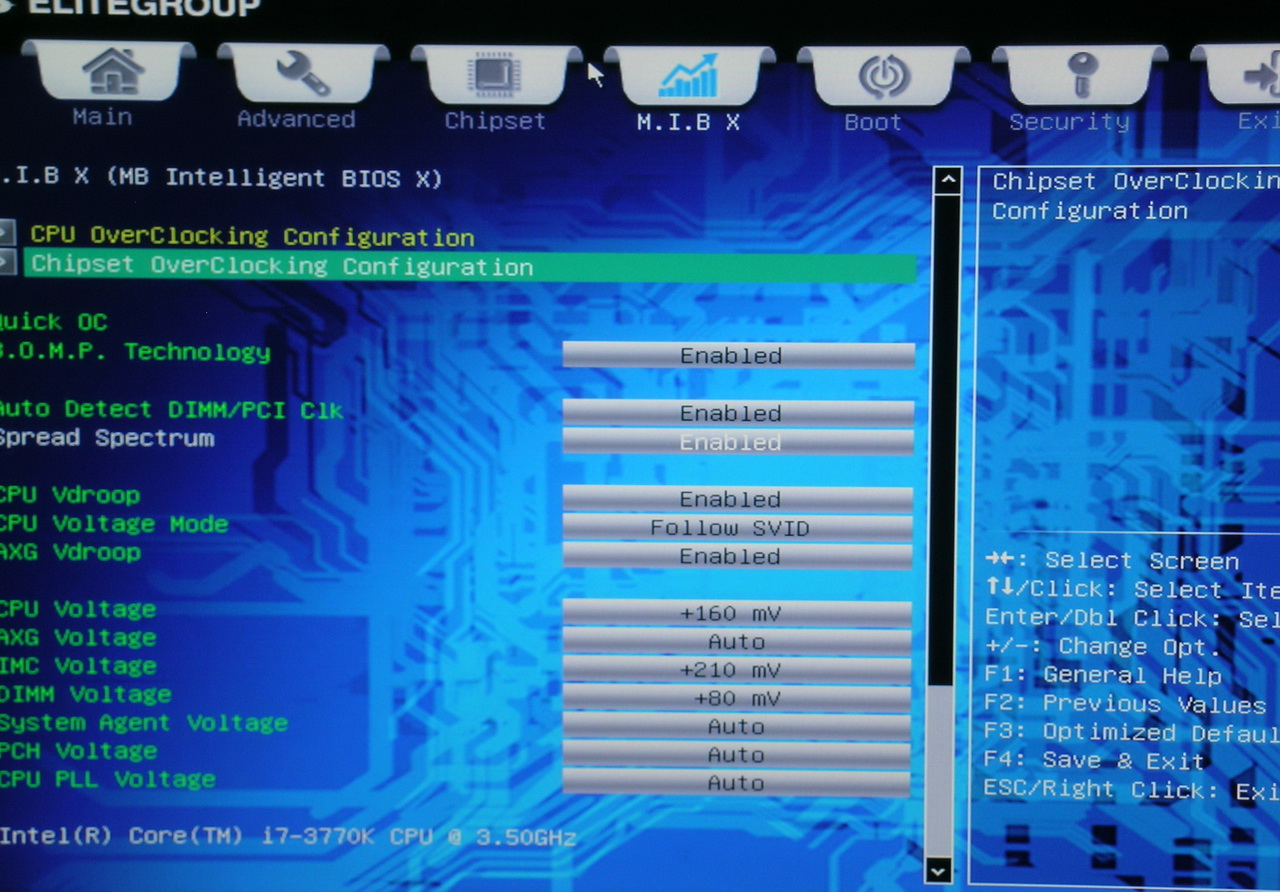Viewport: 1280px width, 892px height.
Task: Open the Security tab key icon
Action: pyautogui.click(x=1081, y=77)
